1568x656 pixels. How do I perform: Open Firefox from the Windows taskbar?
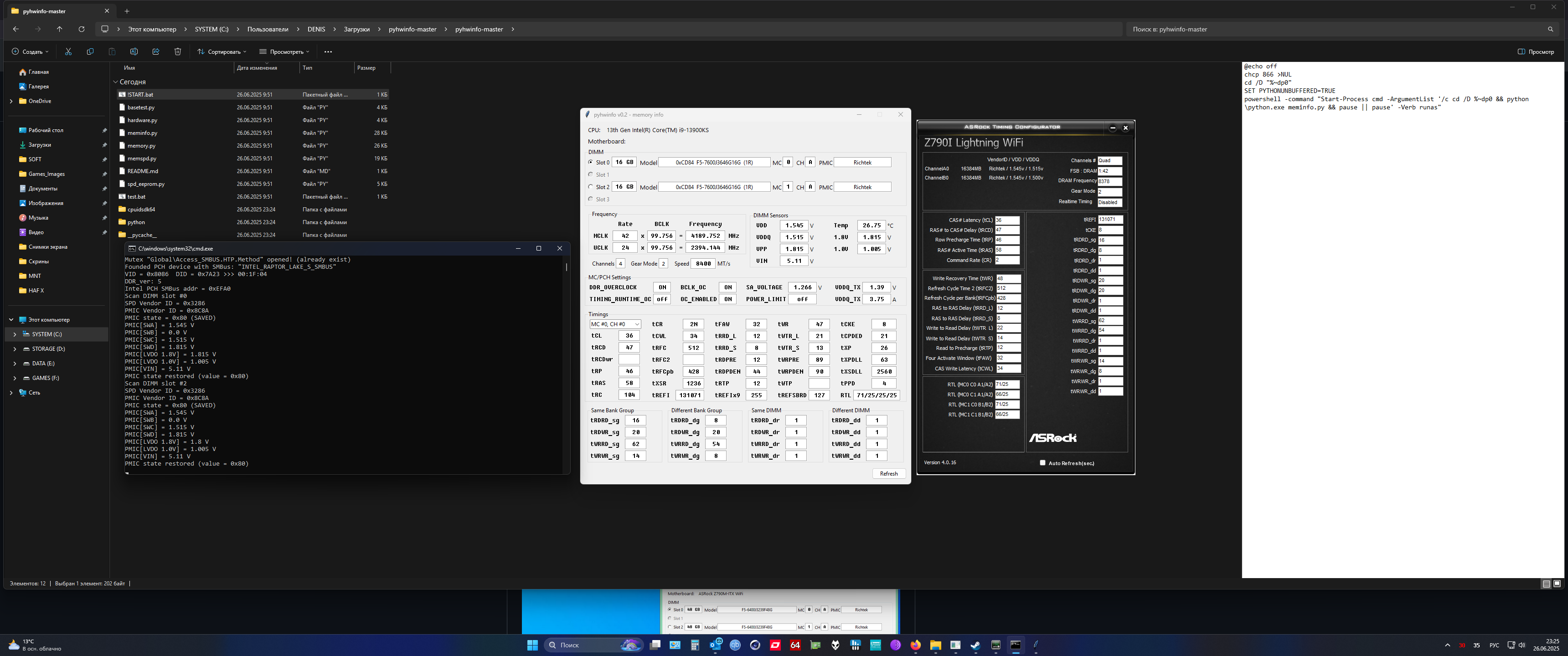[x=915, y=645]
